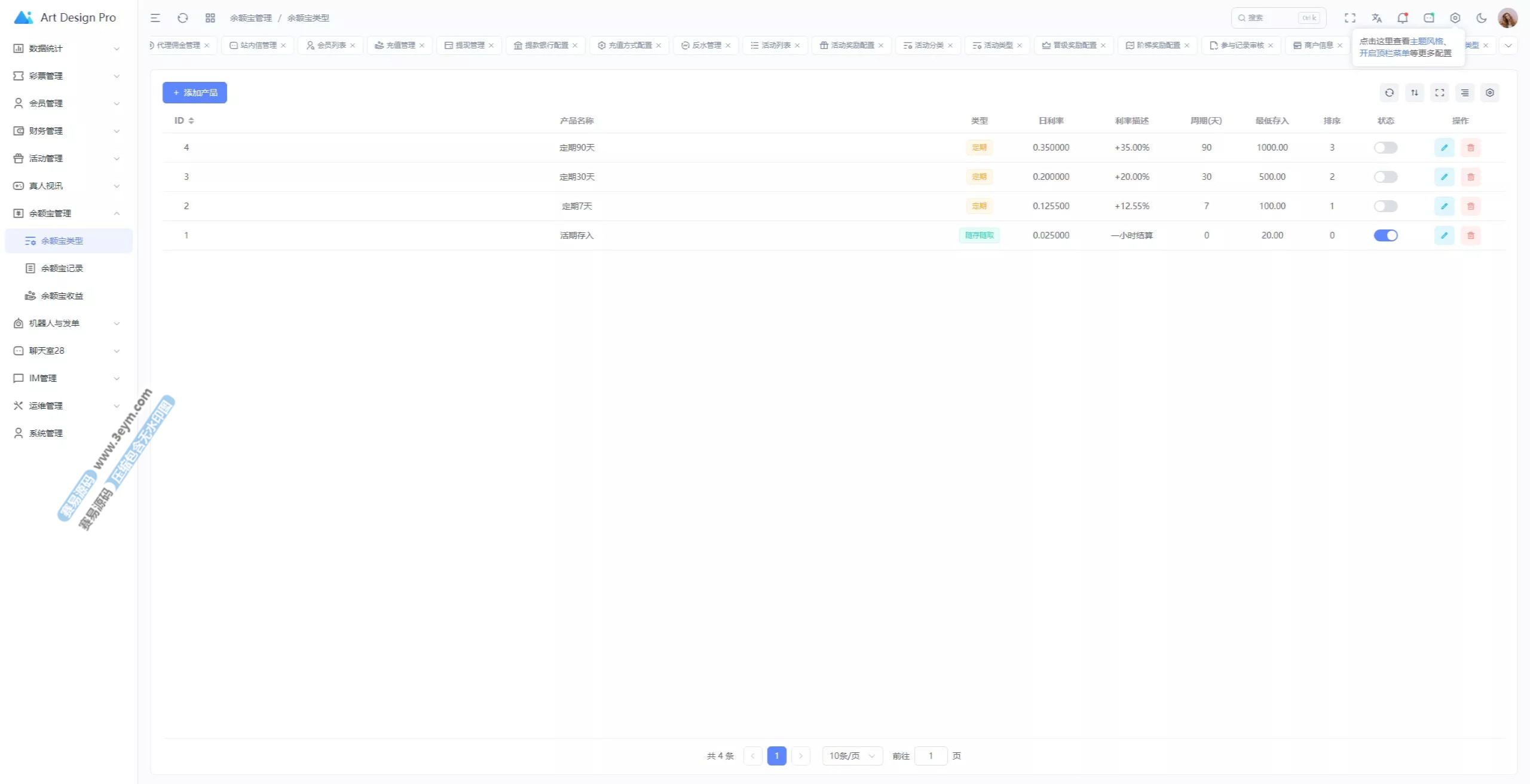The height and width of the screenshot is (784, 1530).
Task: Switch to the 会员列表 tab
Action: pyautogui.click(x=331, y=45)
